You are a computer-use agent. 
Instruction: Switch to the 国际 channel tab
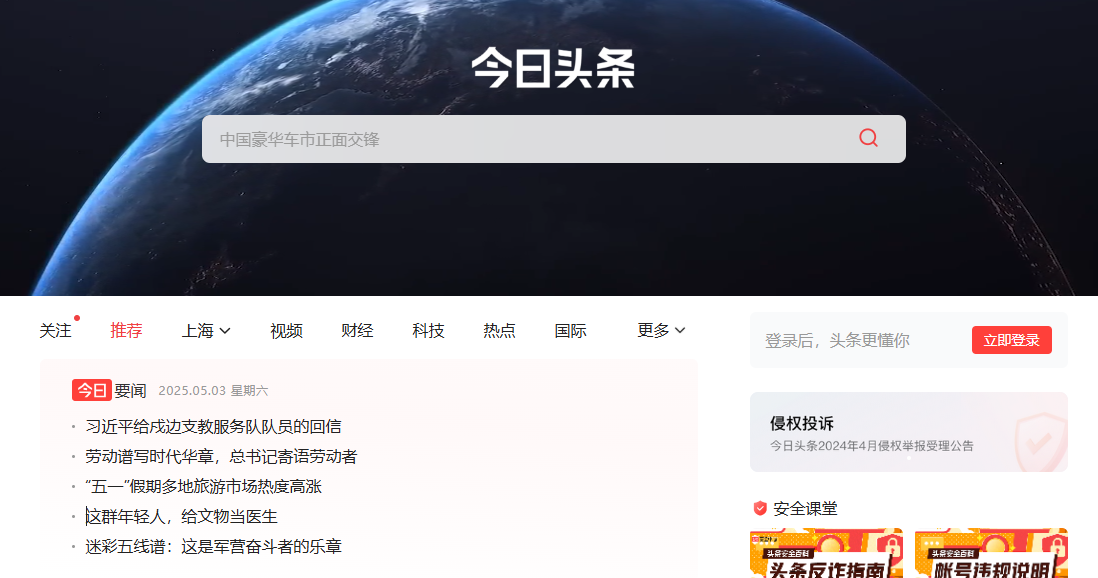[569, 330]
